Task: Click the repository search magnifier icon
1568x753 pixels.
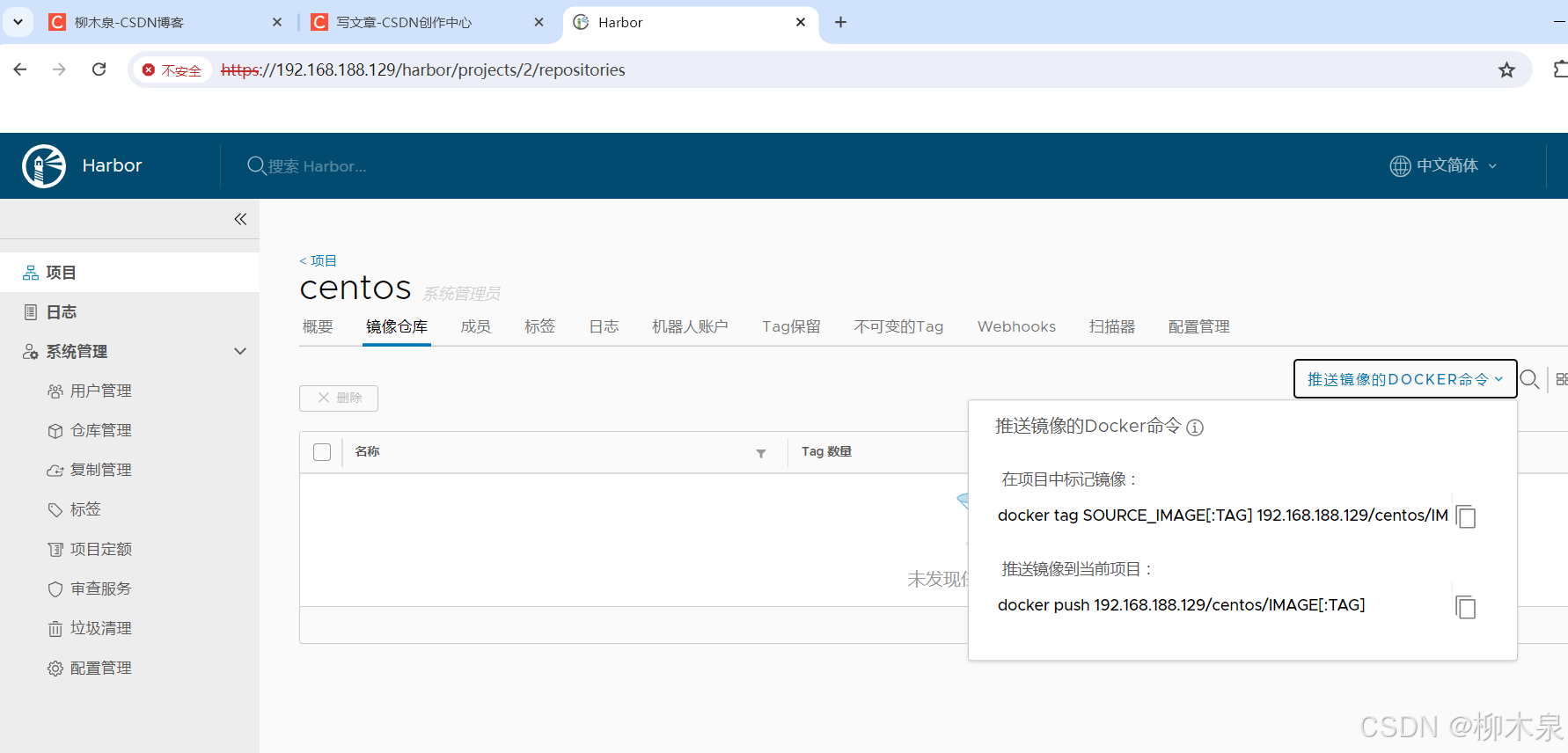Action: pyautogui.click(x=1530, y=379)
